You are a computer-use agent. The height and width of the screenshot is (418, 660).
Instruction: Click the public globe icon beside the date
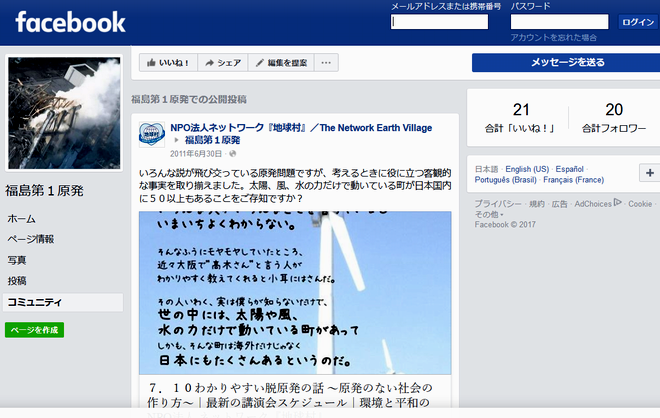(232, 154)
